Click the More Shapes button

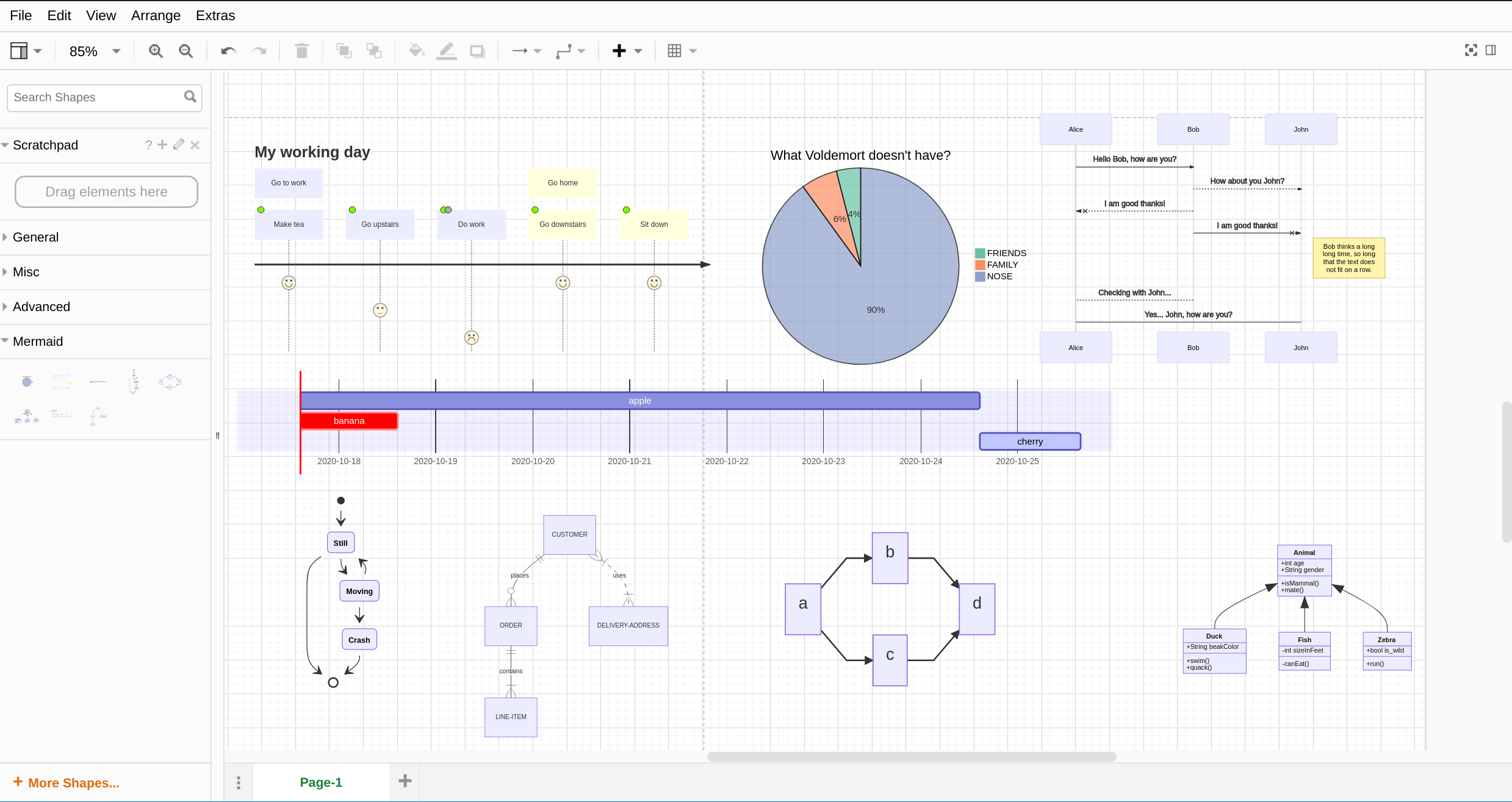pos(67,782)
